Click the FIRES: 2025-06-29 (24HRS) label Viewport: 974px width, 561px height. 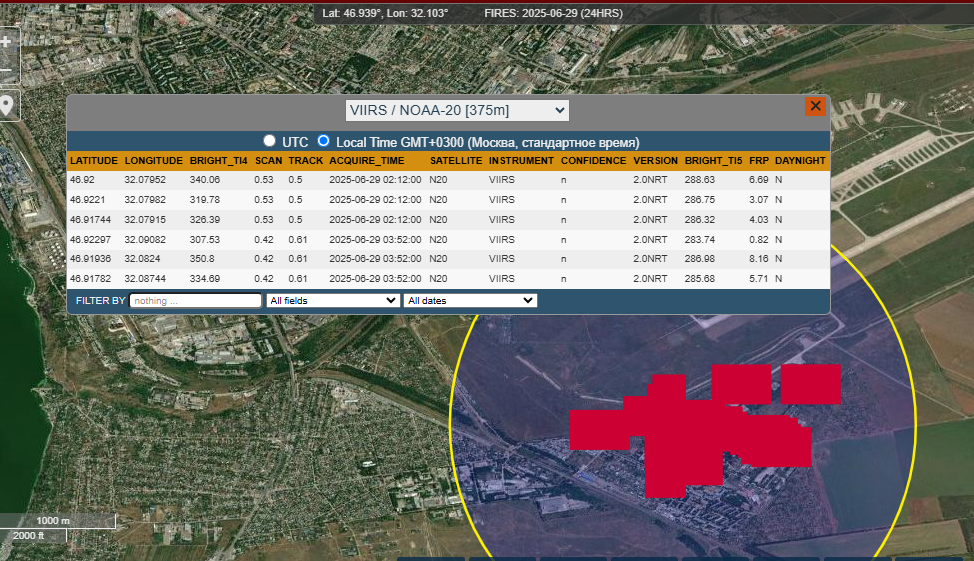click(x=553, y=13)
